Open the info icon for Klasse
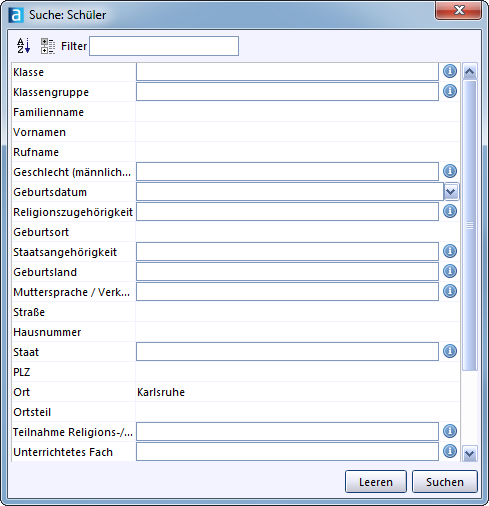Screen dimensions: 489x506 pos(450,71)
